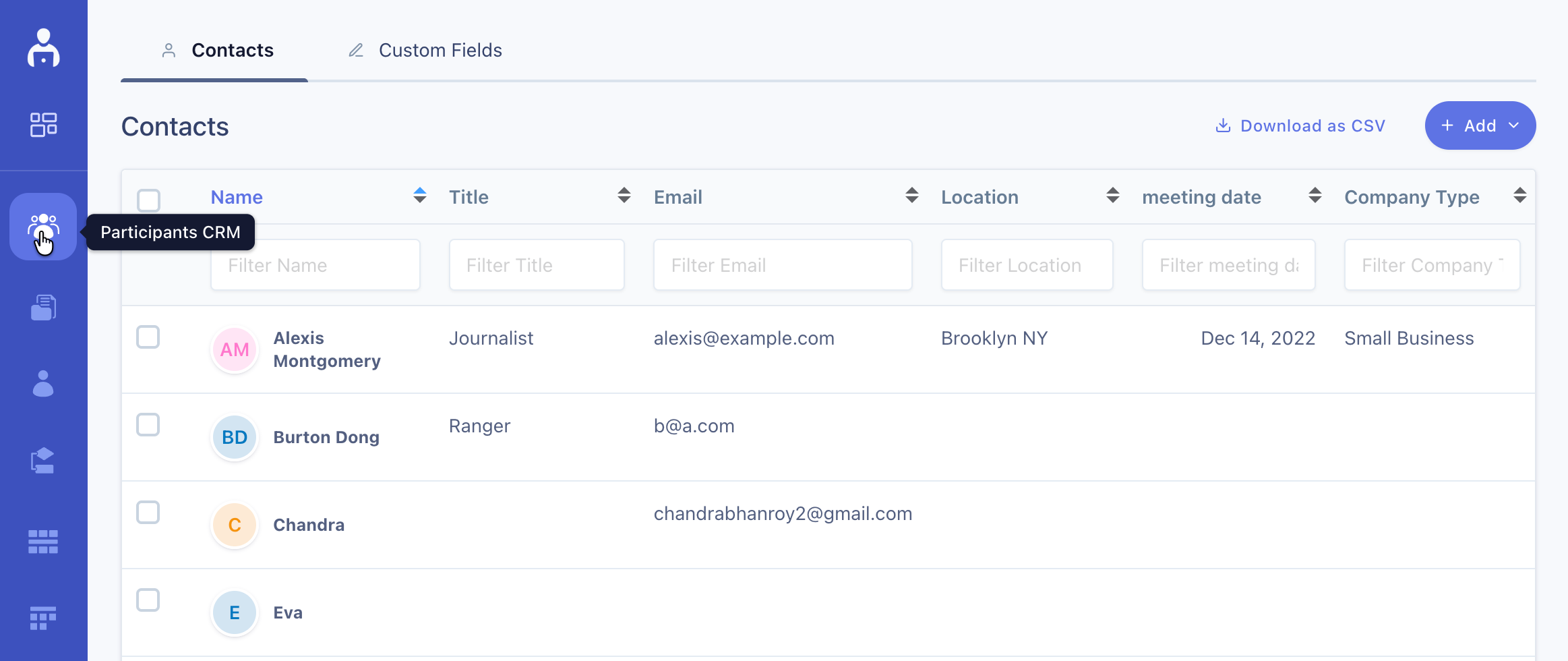Viewport: 1568px width, 661px height.
Task: Sort contacts by meeting date column arrows
Action: click(x=1315, y=196)
